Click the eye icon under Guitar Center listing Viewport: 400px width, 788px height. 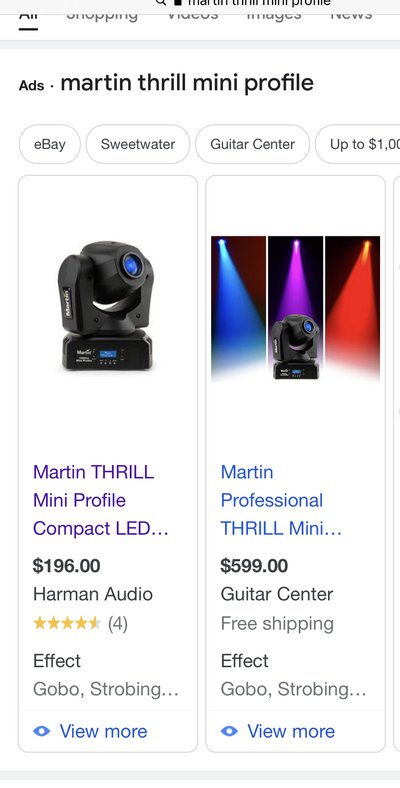pyautogui.click(x=229, y=731)
